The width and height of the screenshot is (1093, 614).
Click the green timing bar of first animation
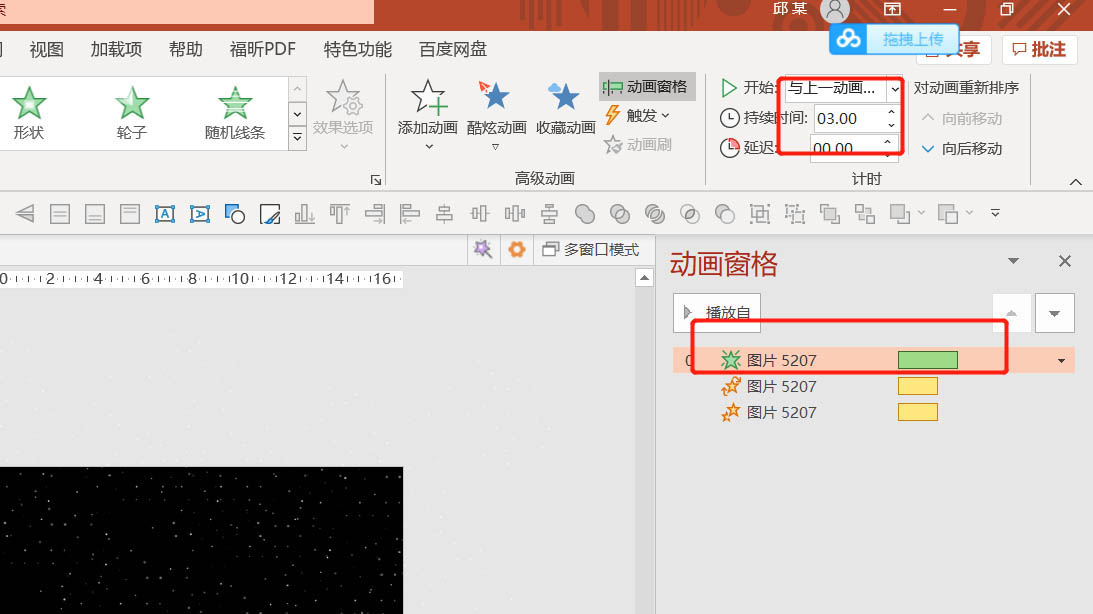[928, 360]
